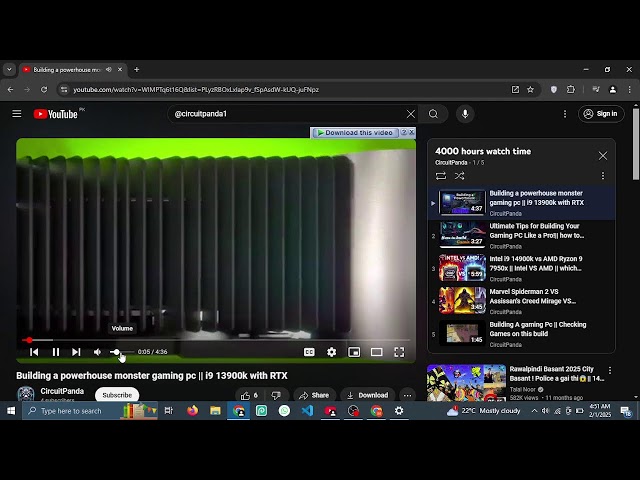
Task: Open more actions ellipsis below video
Action: pos(407,395)
